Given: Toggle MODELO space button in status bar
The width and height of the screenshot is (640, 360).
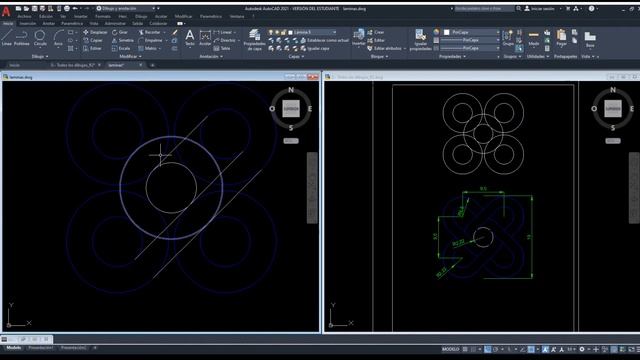Looking at the screenshot, I should (x=451, y=349).
